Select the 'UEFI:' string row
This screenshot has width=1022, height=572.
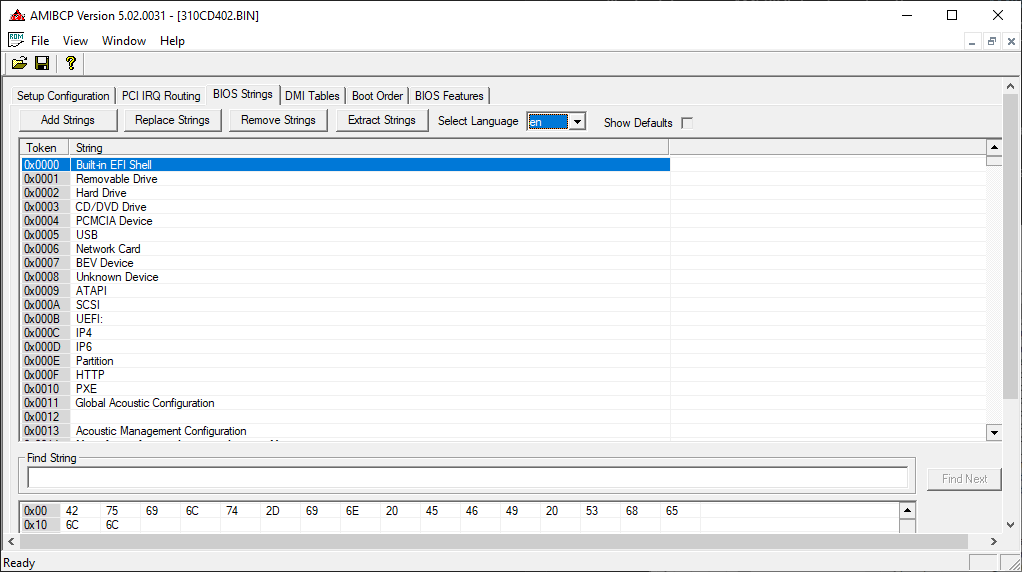click(x=345, y=319)
